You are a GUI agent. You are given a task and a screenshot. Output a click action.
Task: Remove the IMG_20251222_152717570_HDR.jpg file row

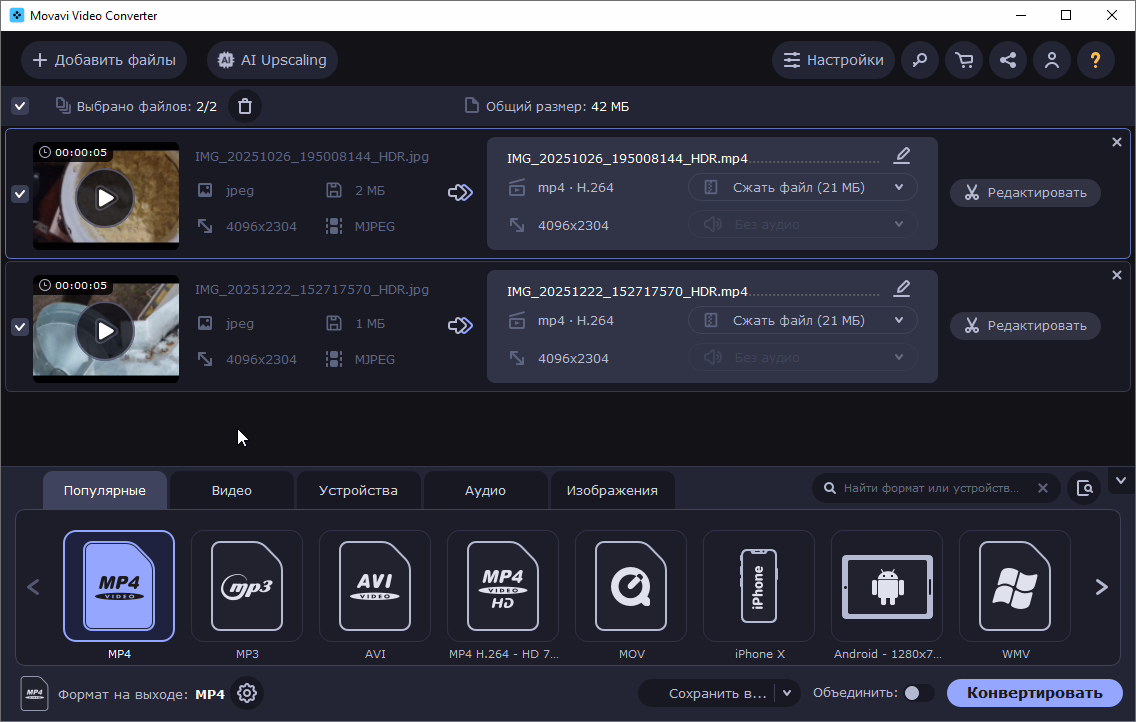tap(1116, 275)
